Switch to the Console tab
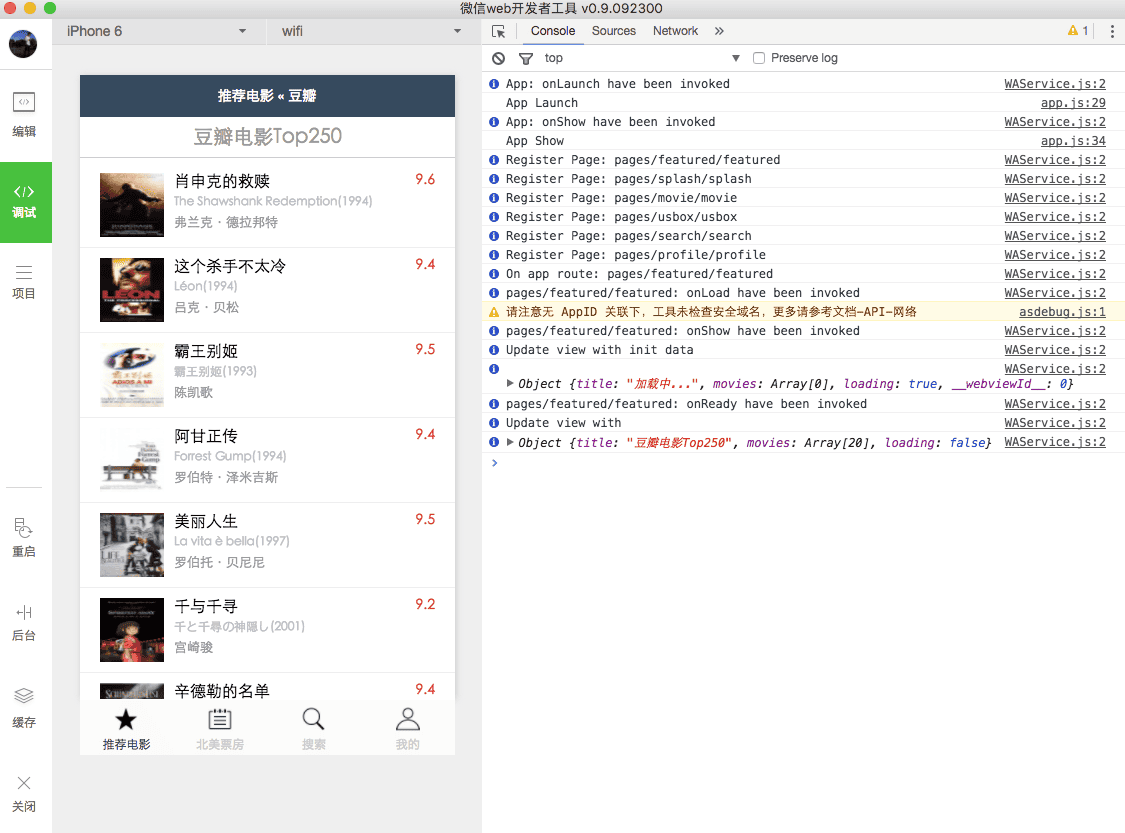Screen dimensions: 1125x833 (552, 31)
